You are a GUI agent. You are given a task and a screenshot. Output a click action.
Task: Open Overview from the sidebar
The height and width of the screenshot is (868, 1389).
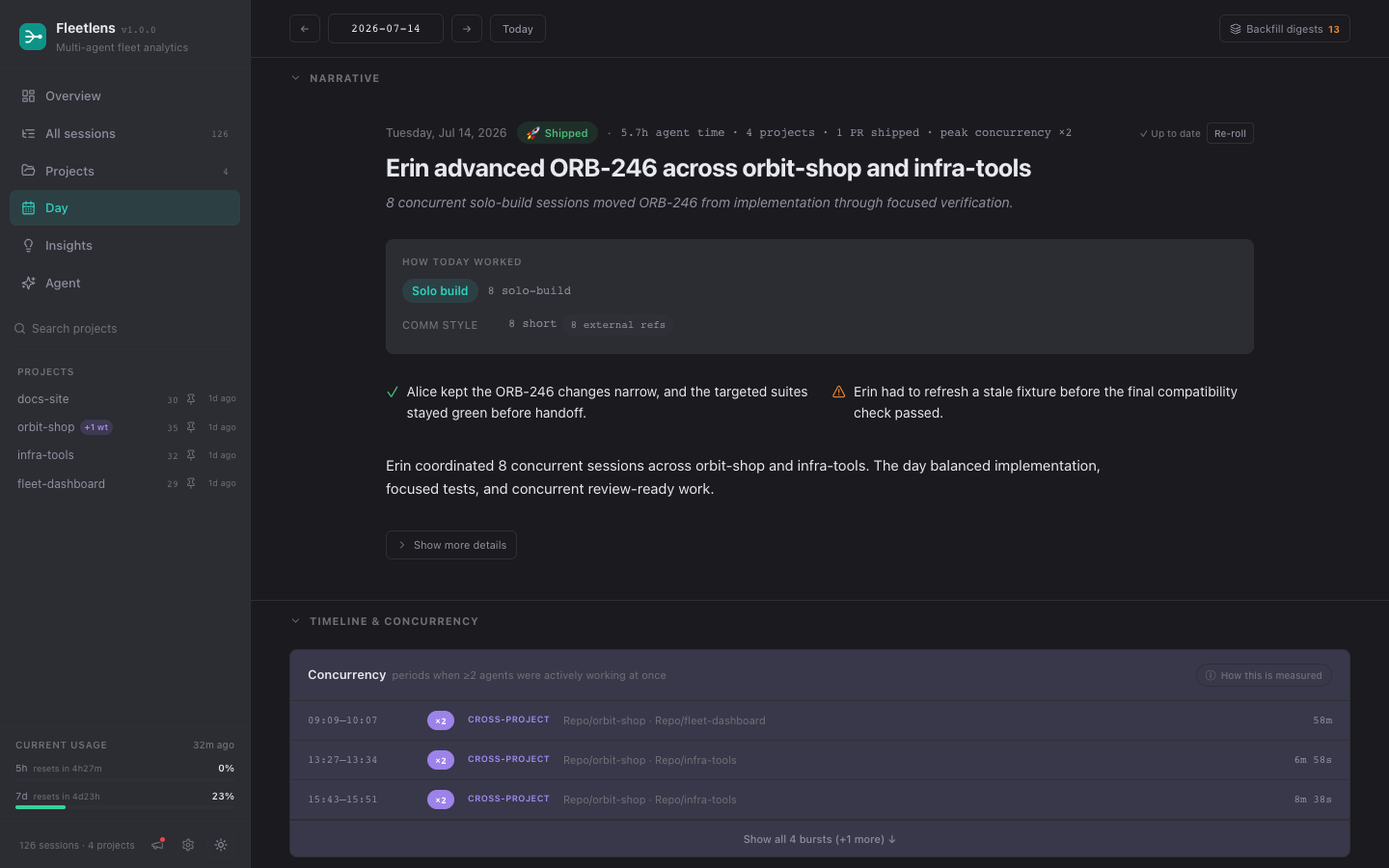tap(124, 95)
